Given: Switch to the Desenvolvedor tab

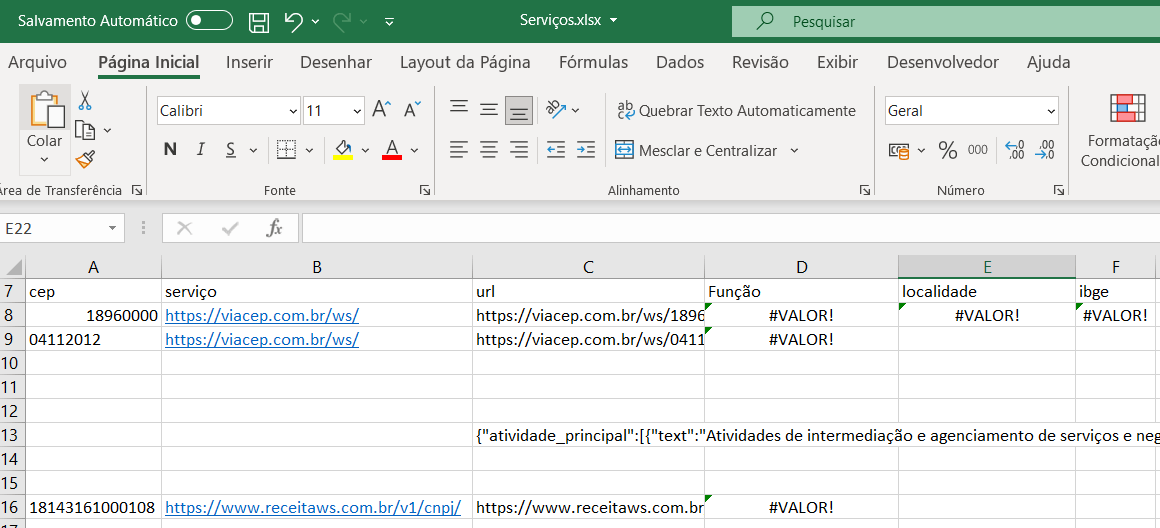Looking at the screenshot, I should (x=942, y=63).
